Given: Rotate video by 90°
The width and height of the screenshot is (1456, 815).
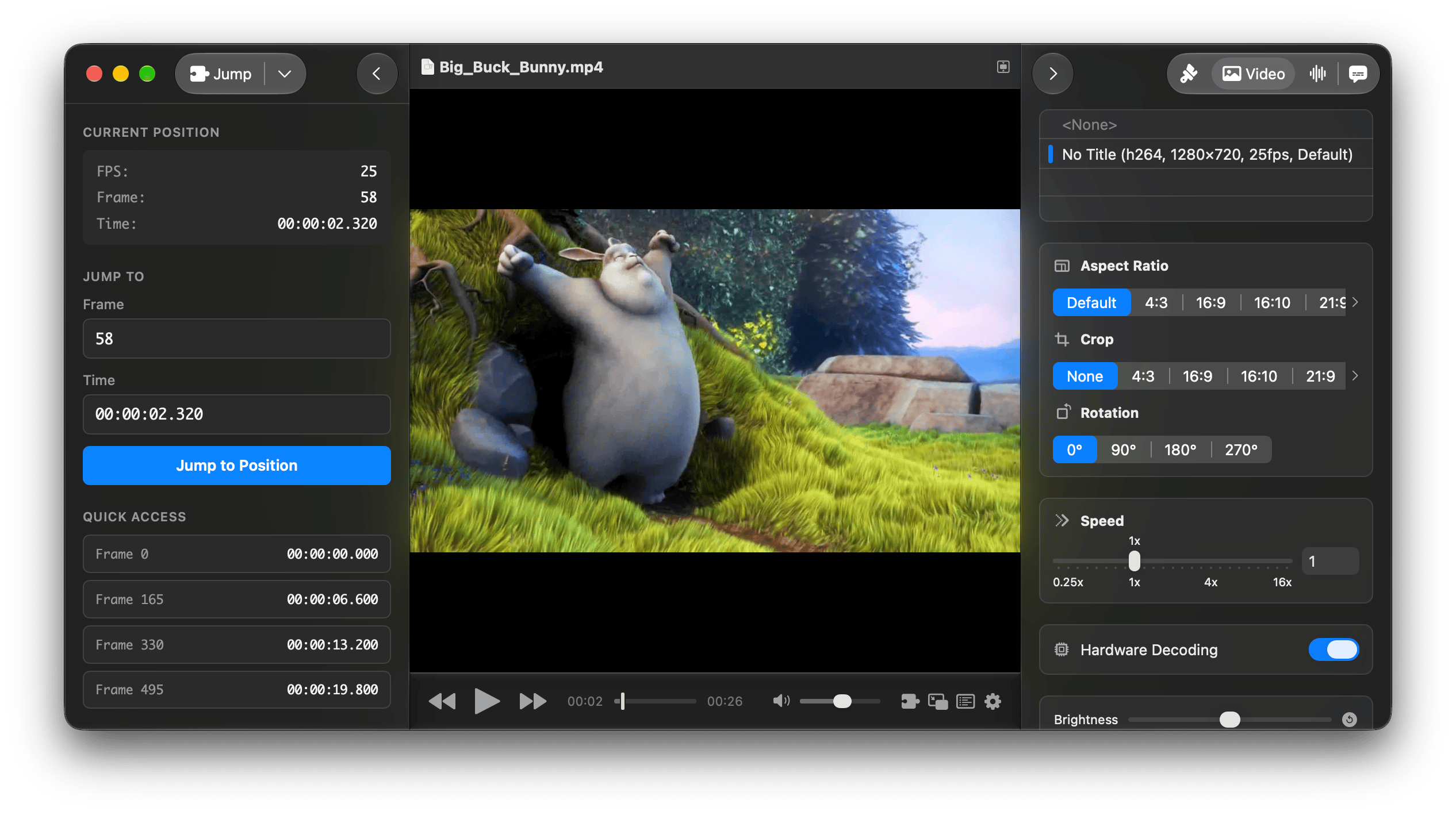Looking at the screenshot, I should click(x=1123, y=449).
